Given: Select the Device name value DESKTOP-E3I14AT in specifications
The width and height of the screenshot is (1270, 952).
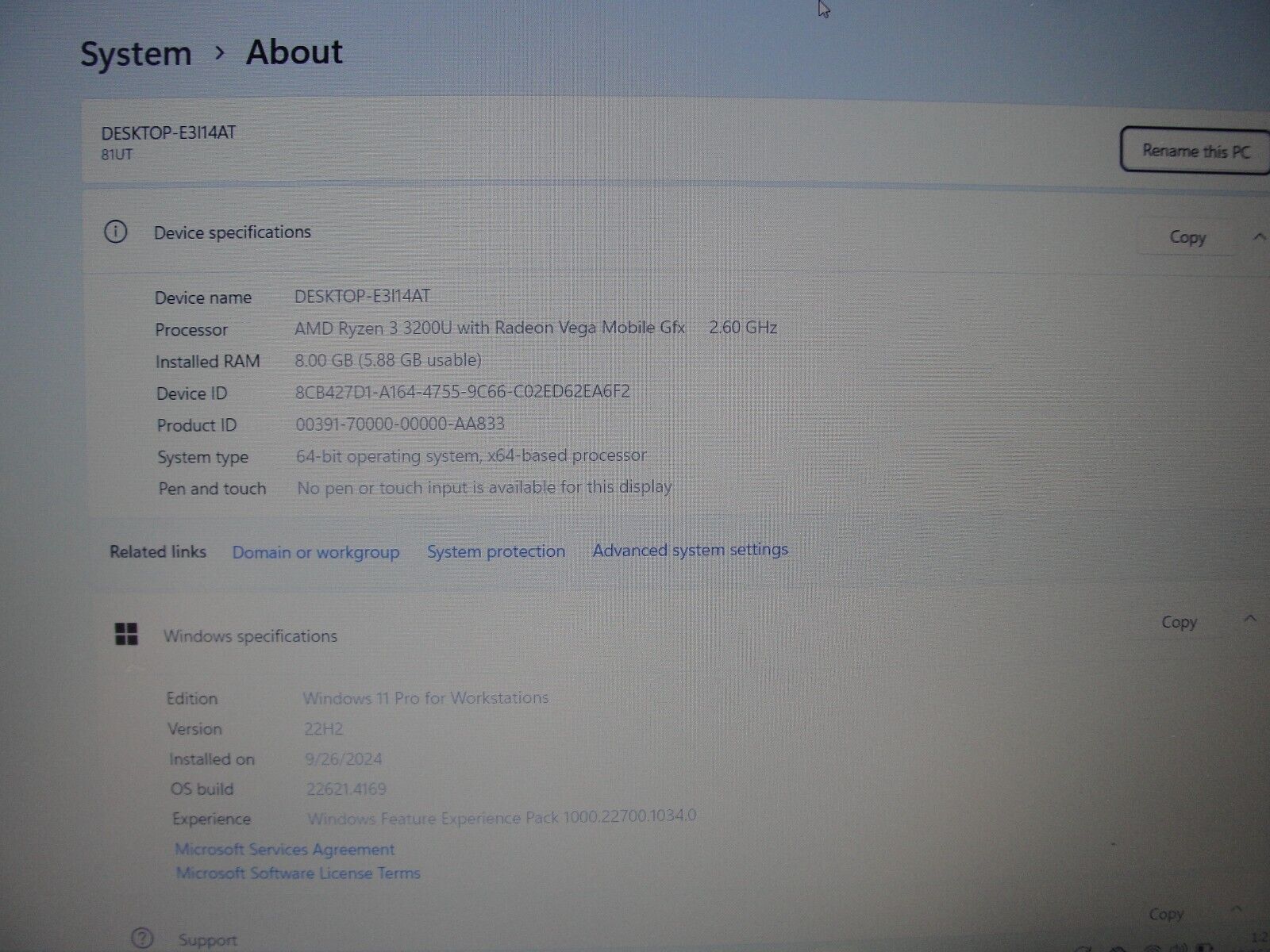Looking at the screenshot, I should pyautogui.click(x=362, y=297).
